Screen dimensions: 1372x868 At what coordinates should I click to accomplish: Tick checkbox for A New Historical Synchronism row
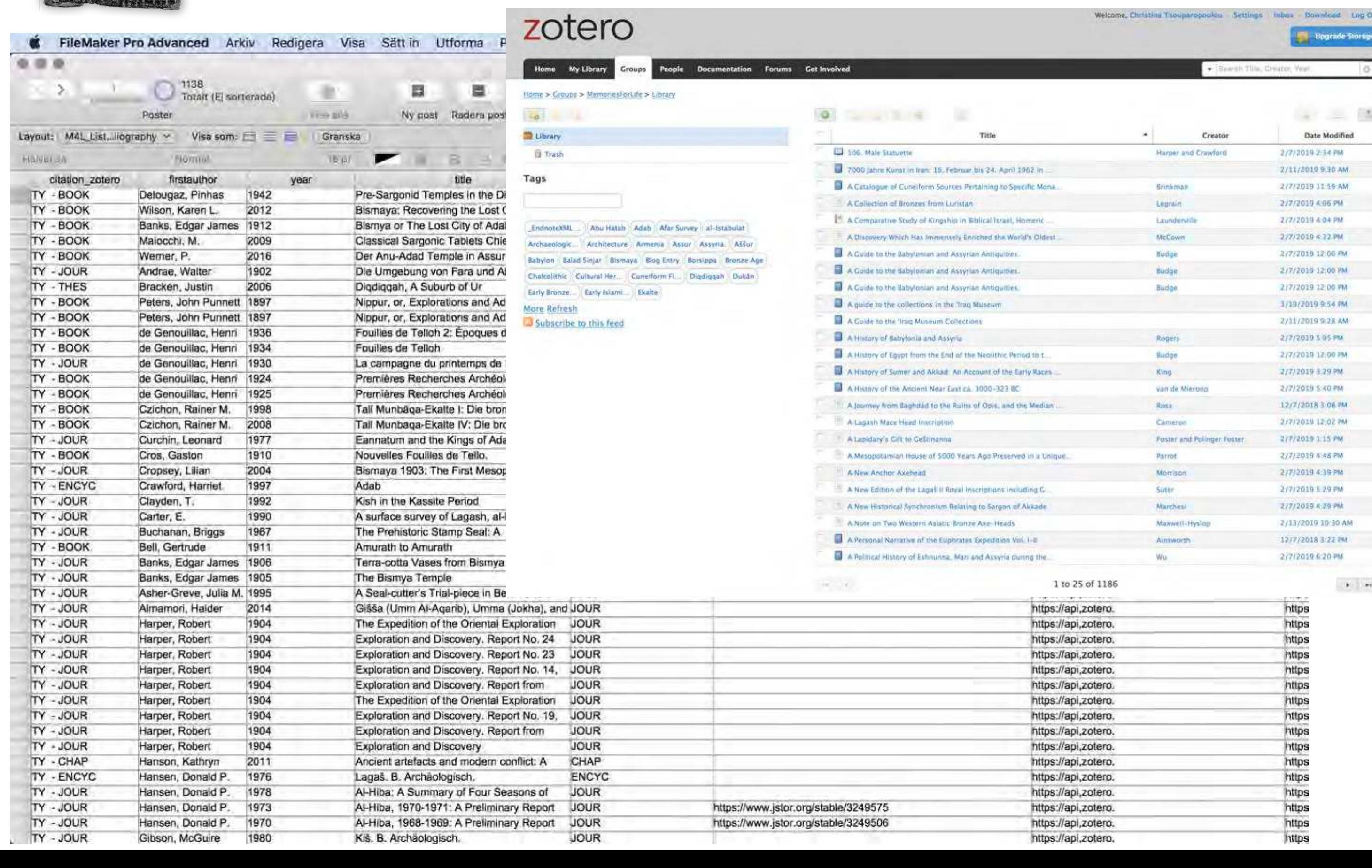pyautogui.click(x=821, y=505)
